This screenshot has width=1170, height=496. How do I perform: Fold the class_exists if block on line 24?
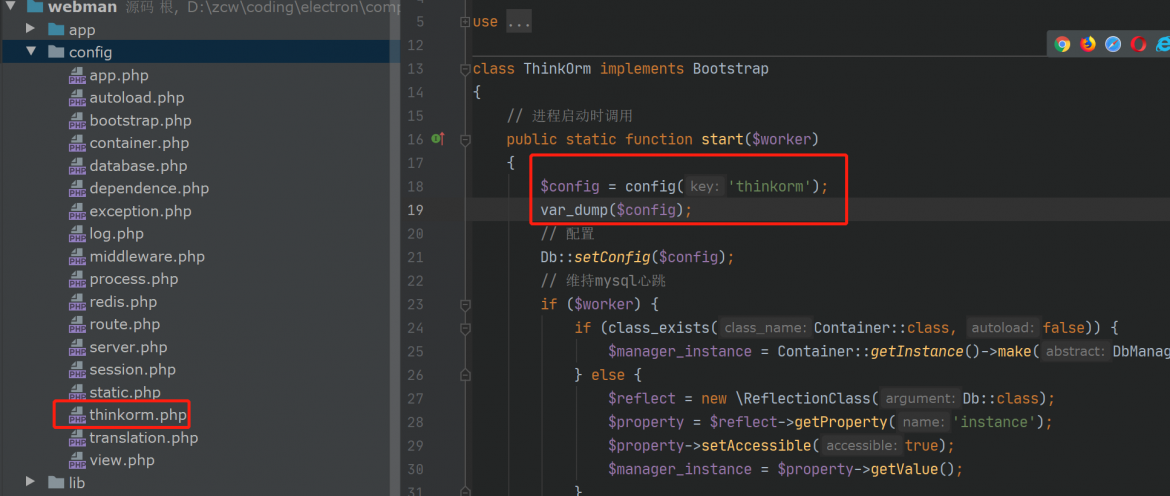tap(466, 327)
